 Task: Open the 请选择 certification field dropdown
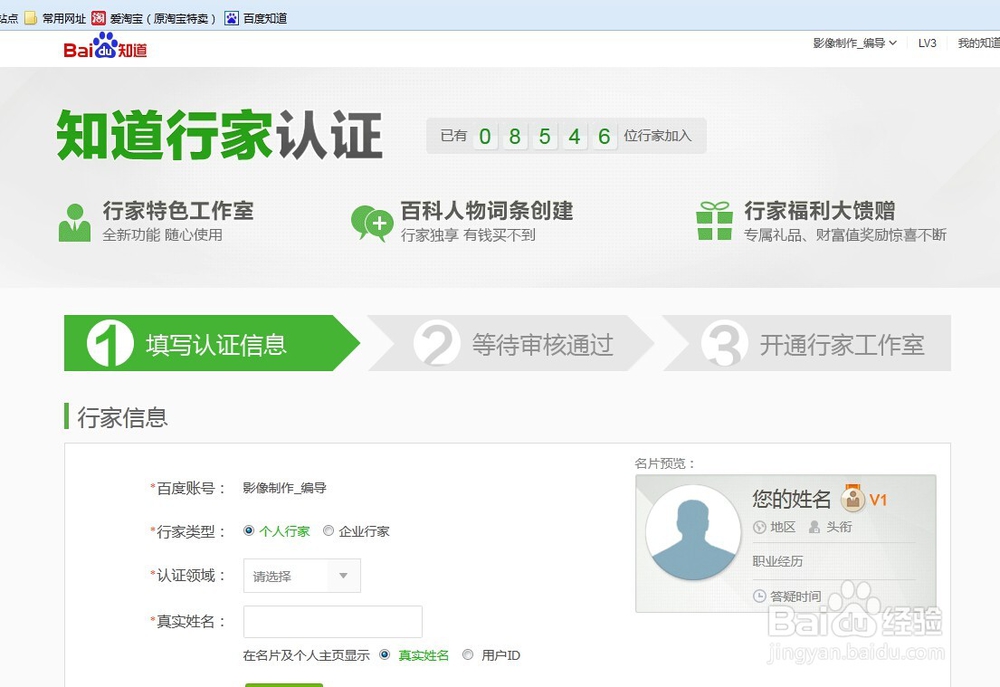pos(300,576)
